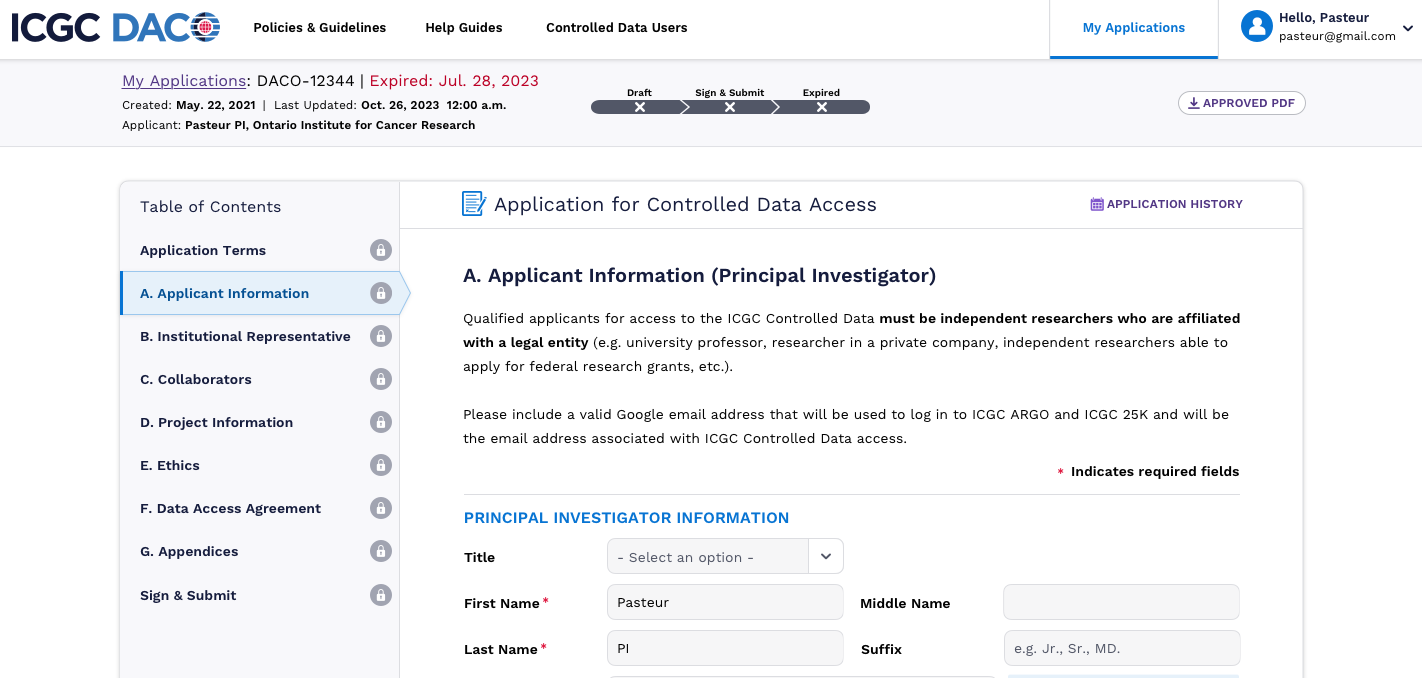Click lock icon beside Application Terms
This screenshot has height=678, width=1422.
tap(380, 250)
